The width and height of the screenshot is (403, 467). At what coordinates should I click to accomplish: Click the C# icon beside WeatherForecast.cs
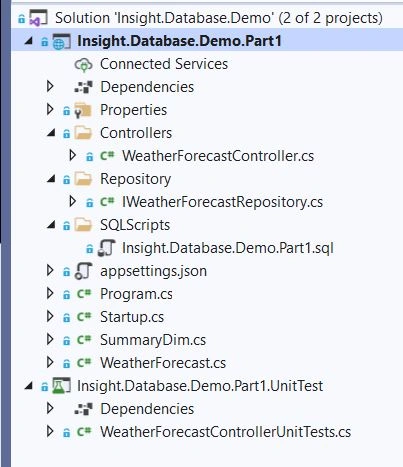coord(84,363)
